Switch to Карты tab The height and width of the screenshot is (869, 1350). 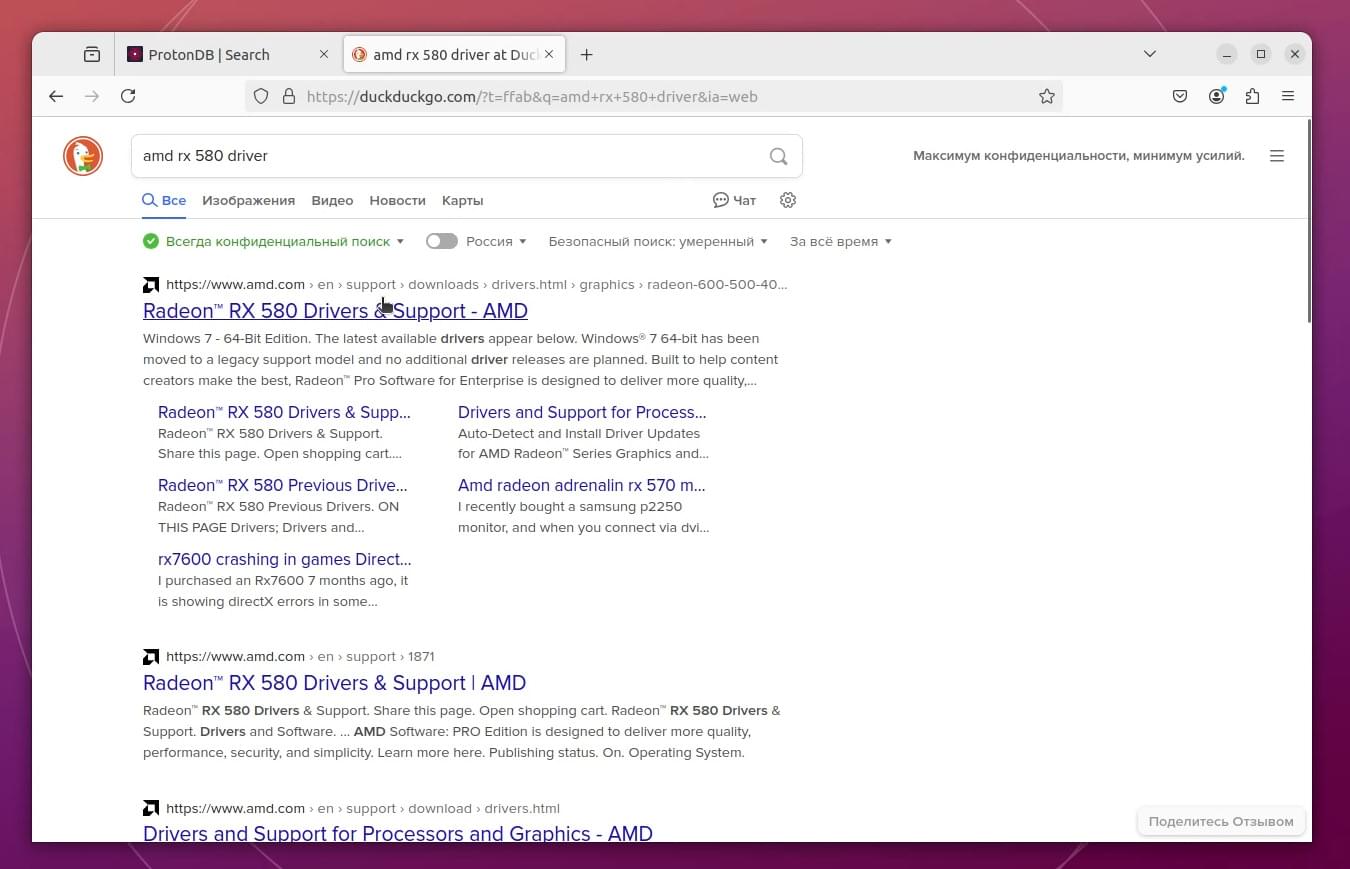tap(463, 200)
